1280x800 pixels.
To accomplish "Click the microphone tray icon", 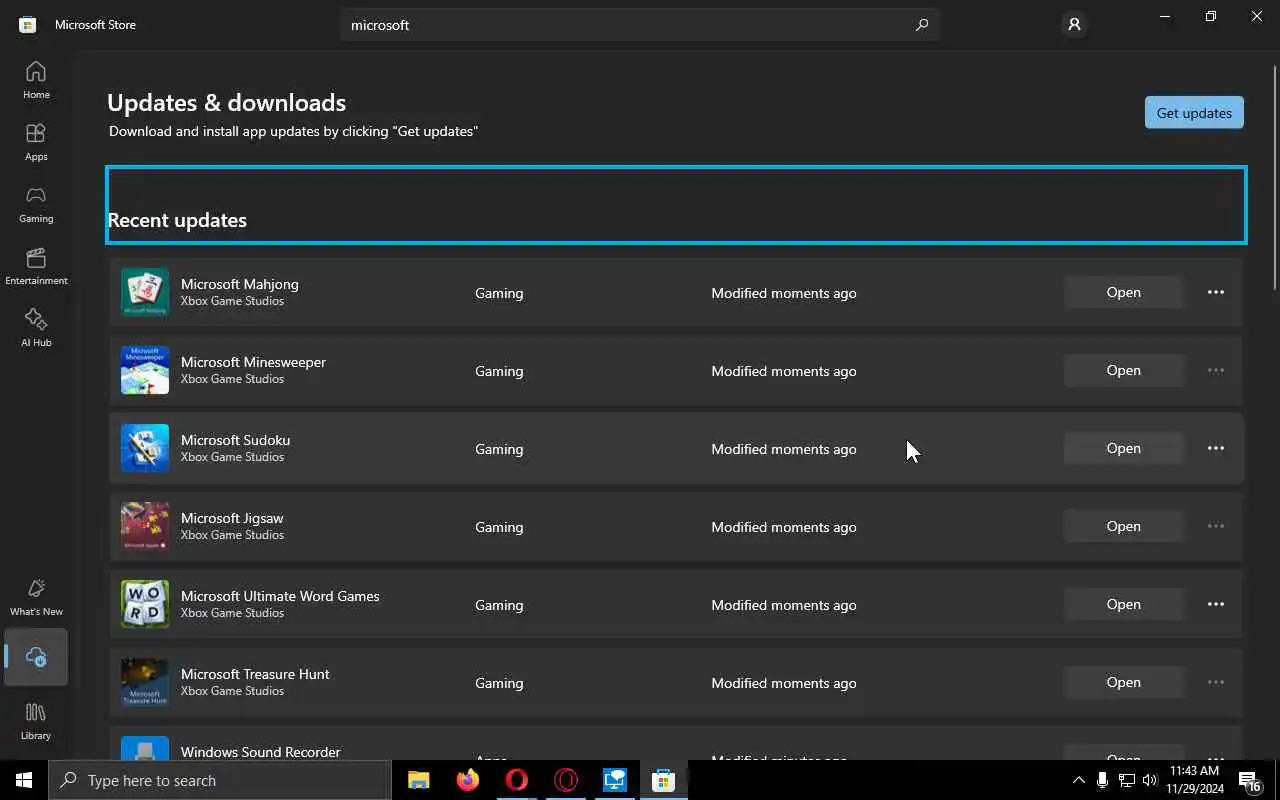I will pos(1102,780).
